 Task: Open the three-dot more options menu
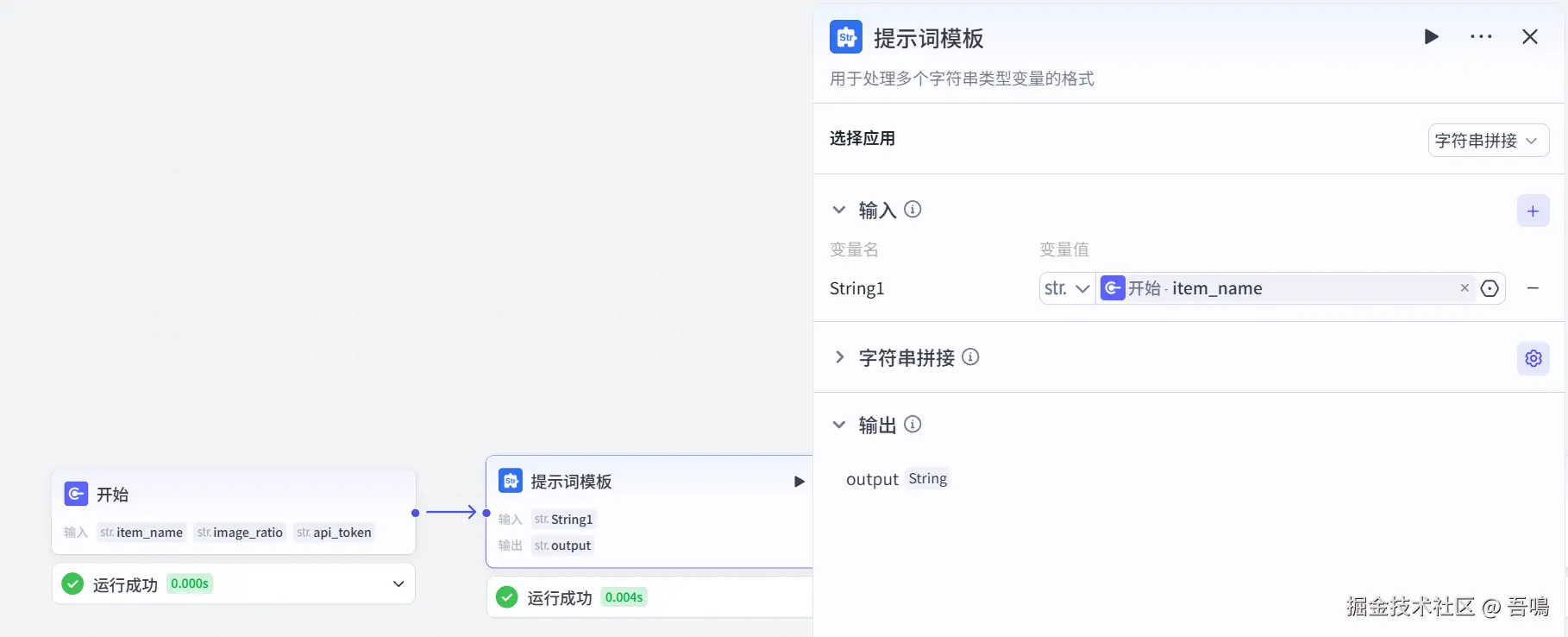click(1481, 37)
